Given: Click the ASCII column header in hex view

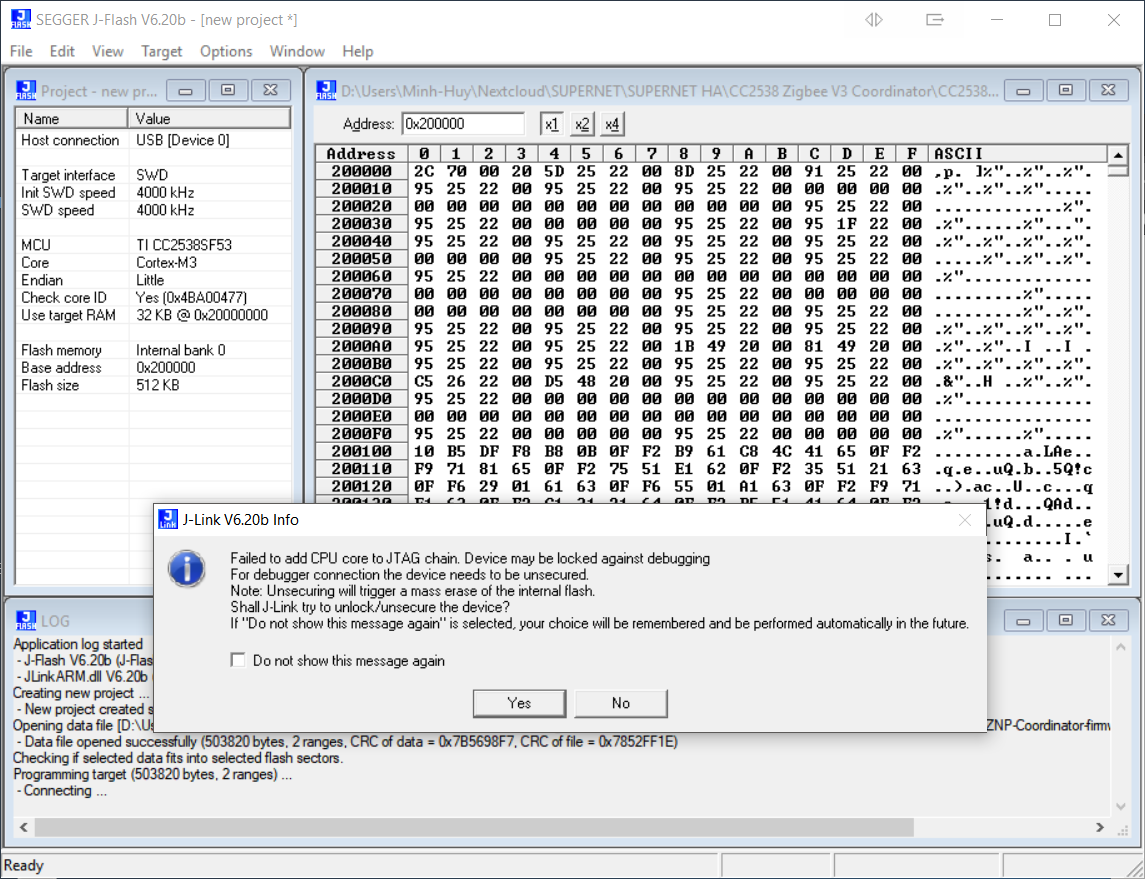Looking at the screenshot, I should pyautogui.click(x=1018, y=153).
